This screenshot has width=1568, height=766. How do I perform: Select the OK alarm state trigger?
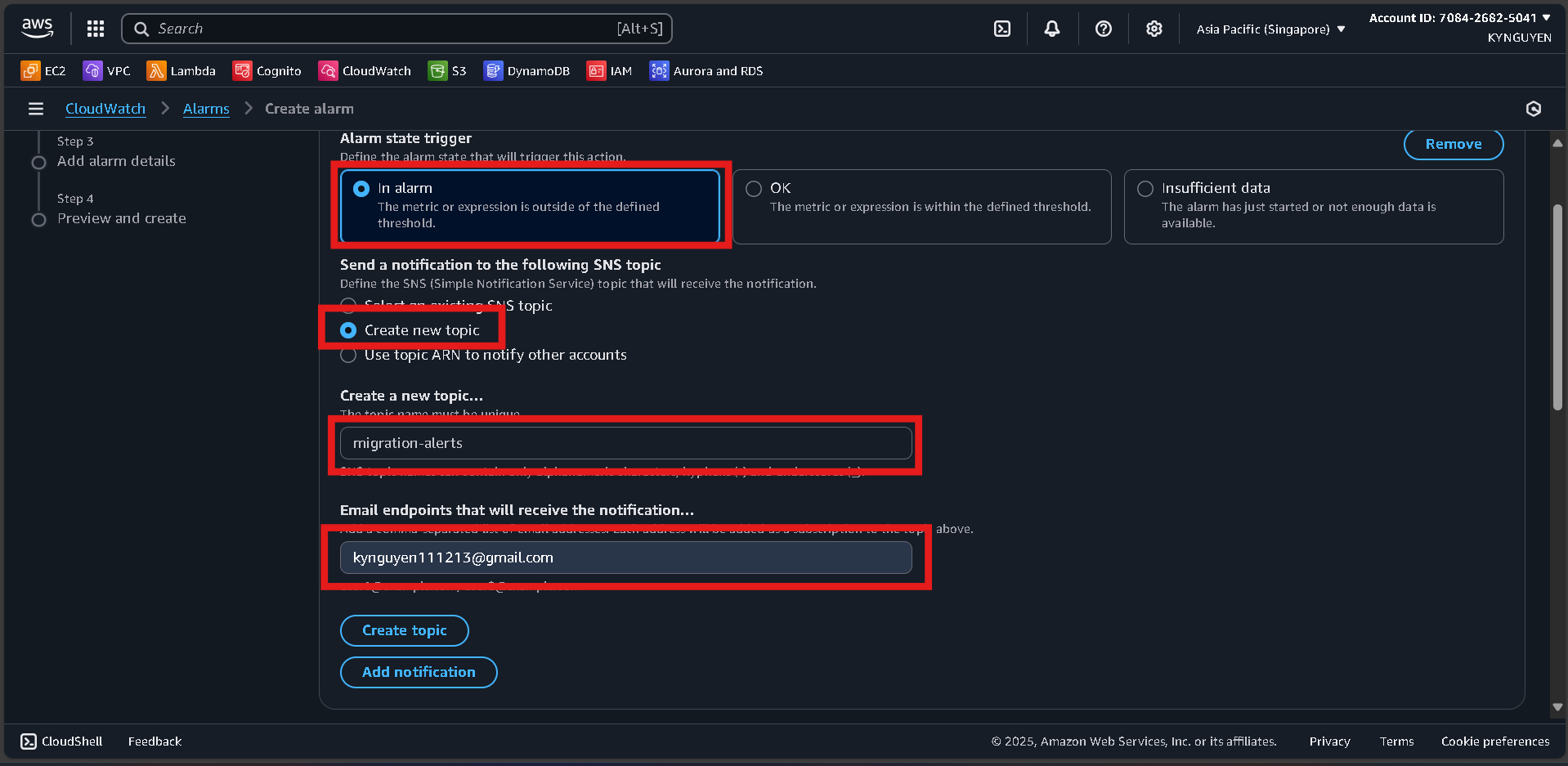pyautogui.click(x=753, y=188)
